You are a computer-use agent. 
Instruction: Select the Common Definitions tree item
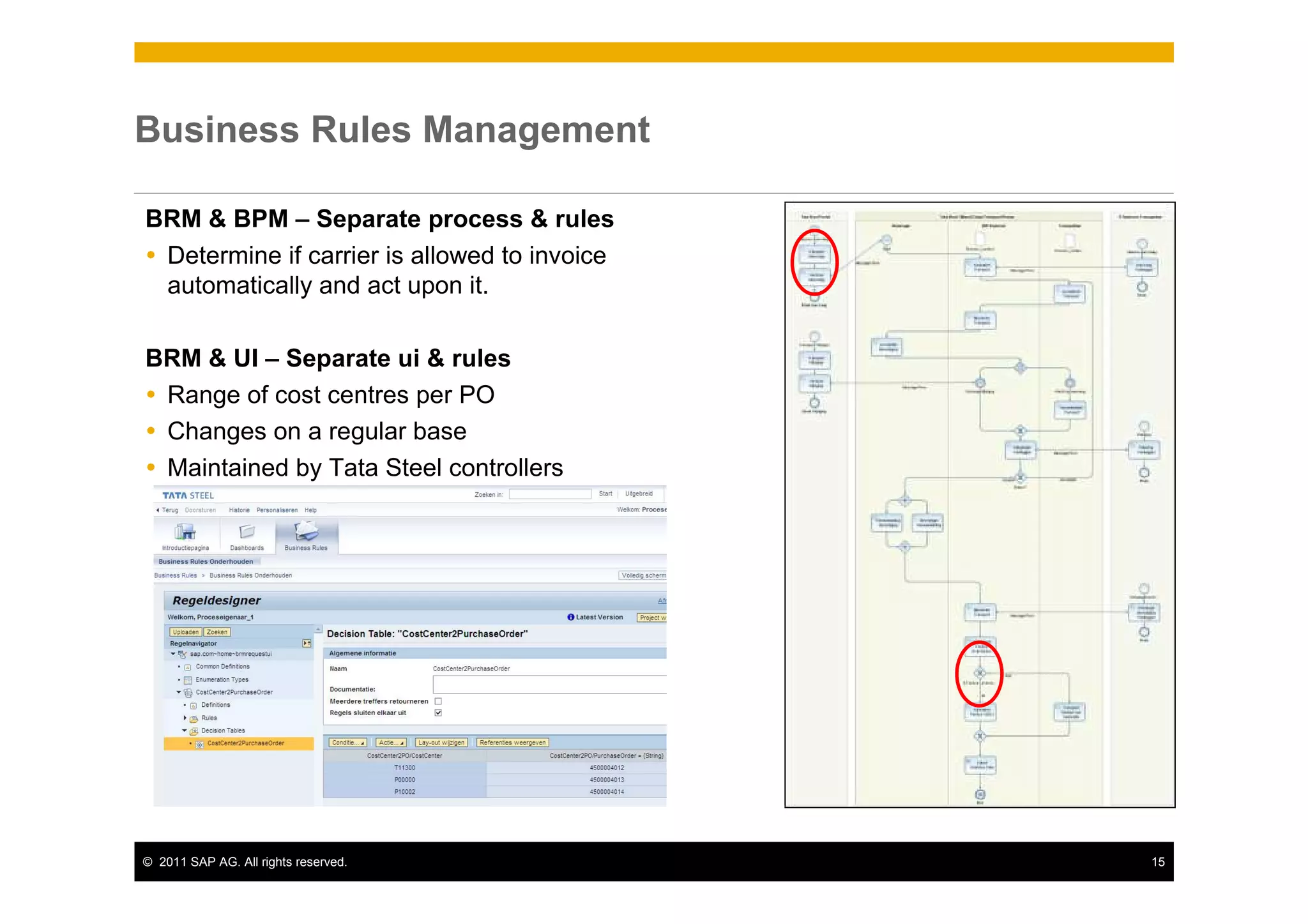tap(222, 667)
